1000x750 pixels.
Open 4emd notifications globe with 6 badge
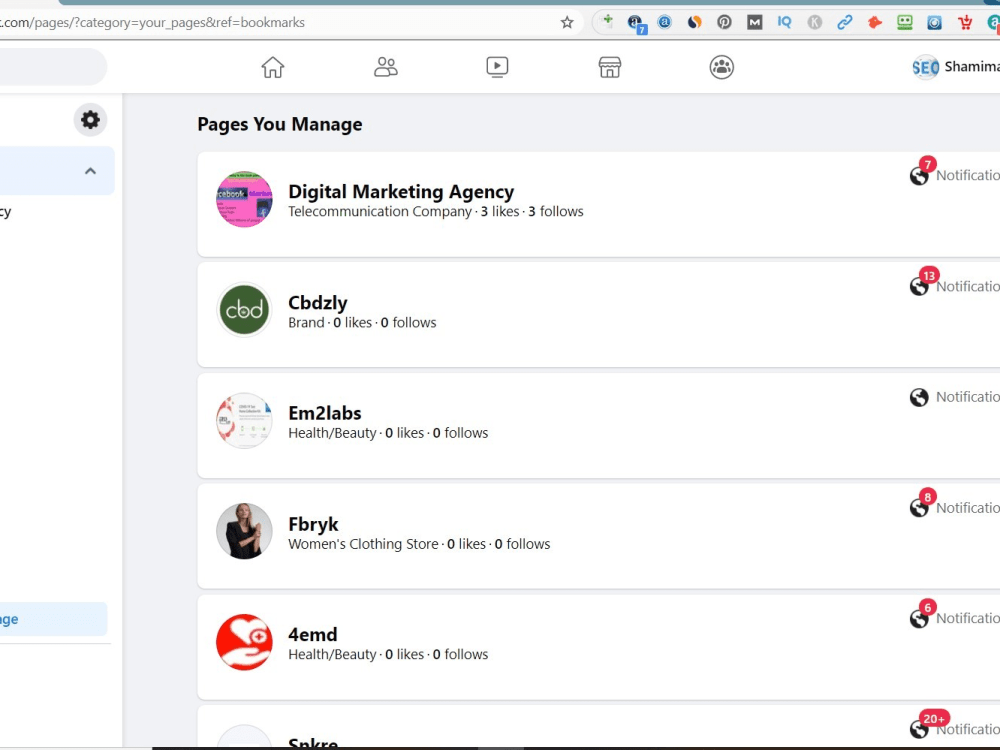click(919, 619)
